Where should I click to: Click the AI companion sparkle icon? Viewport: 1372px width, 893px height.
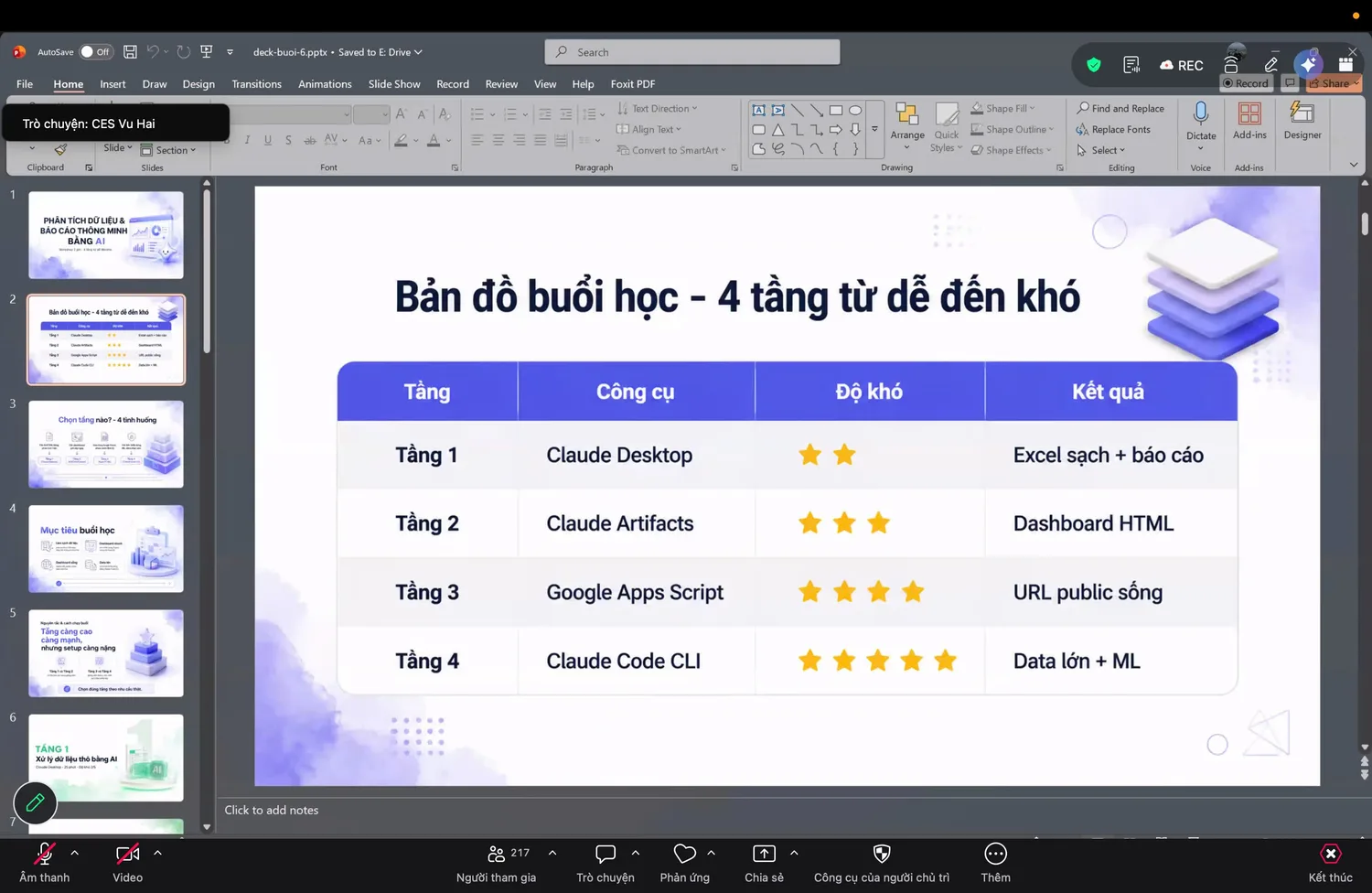click(1309, 64)
